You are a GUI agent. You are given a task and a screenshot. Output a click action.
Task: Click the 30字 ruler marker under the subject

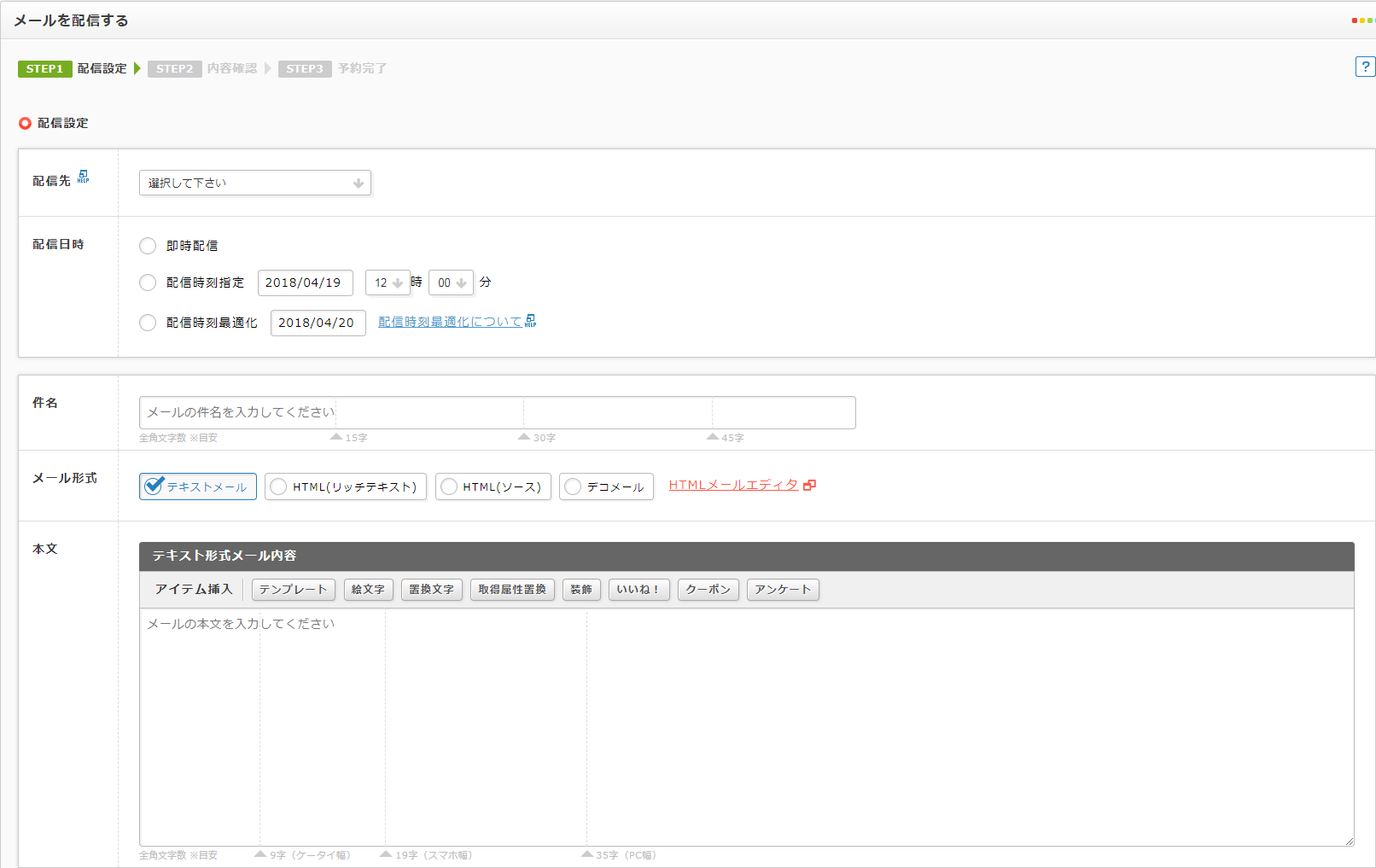click(x=537, y=437)
